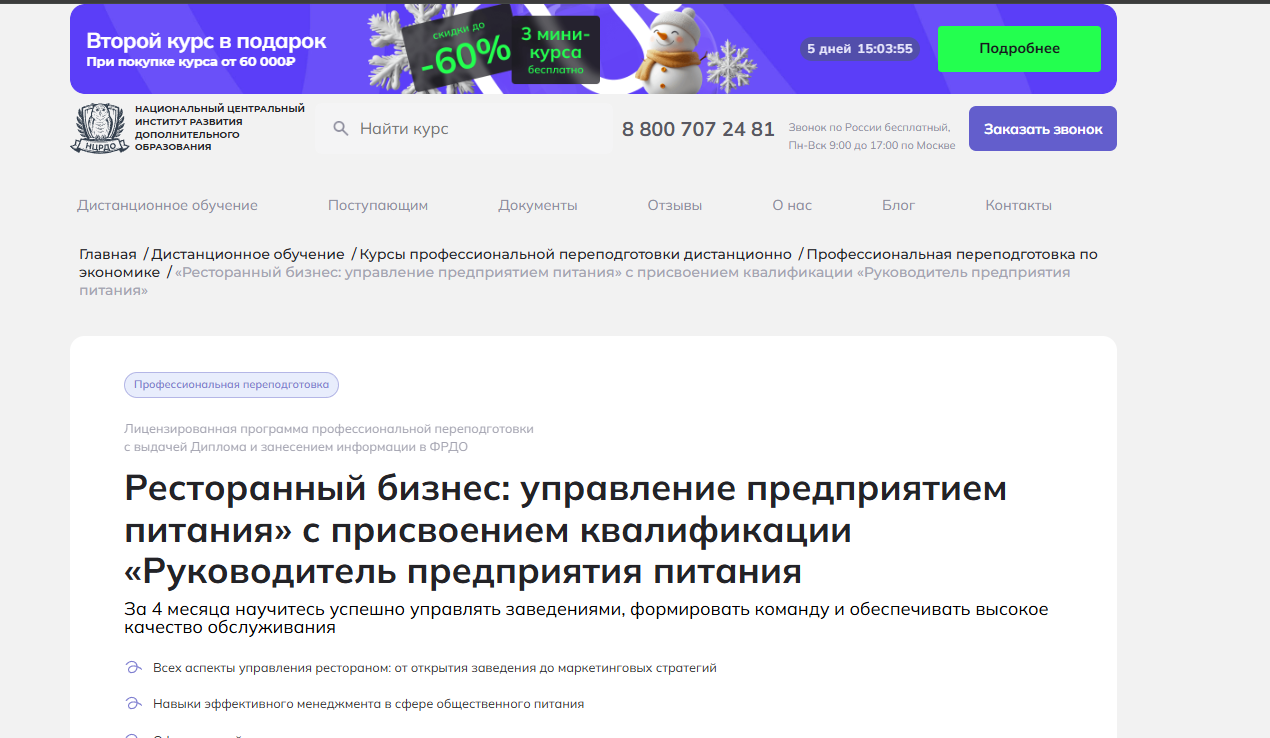The image size is (1270, 738).
Task: Click the bullet icon beside restaurant management aspects
Action: 133,668
